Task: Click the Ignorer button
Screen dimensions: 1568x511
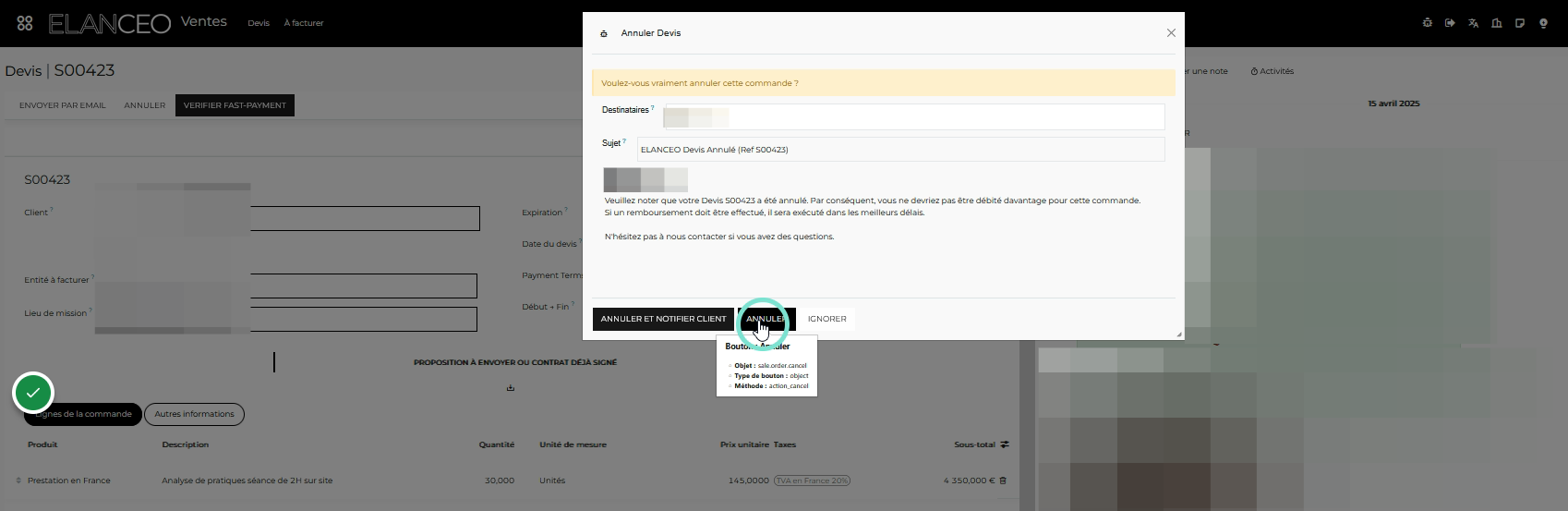Action: pyautogui.click(x=827, y=319)
